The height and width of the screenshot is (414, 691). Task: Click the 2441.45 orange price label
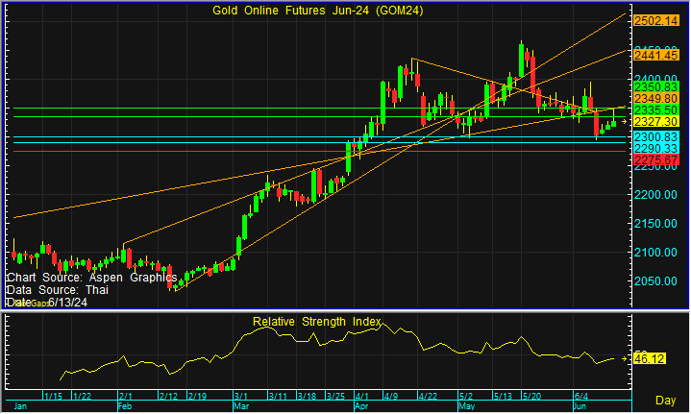pyautogui.click(x=656, y=55)
